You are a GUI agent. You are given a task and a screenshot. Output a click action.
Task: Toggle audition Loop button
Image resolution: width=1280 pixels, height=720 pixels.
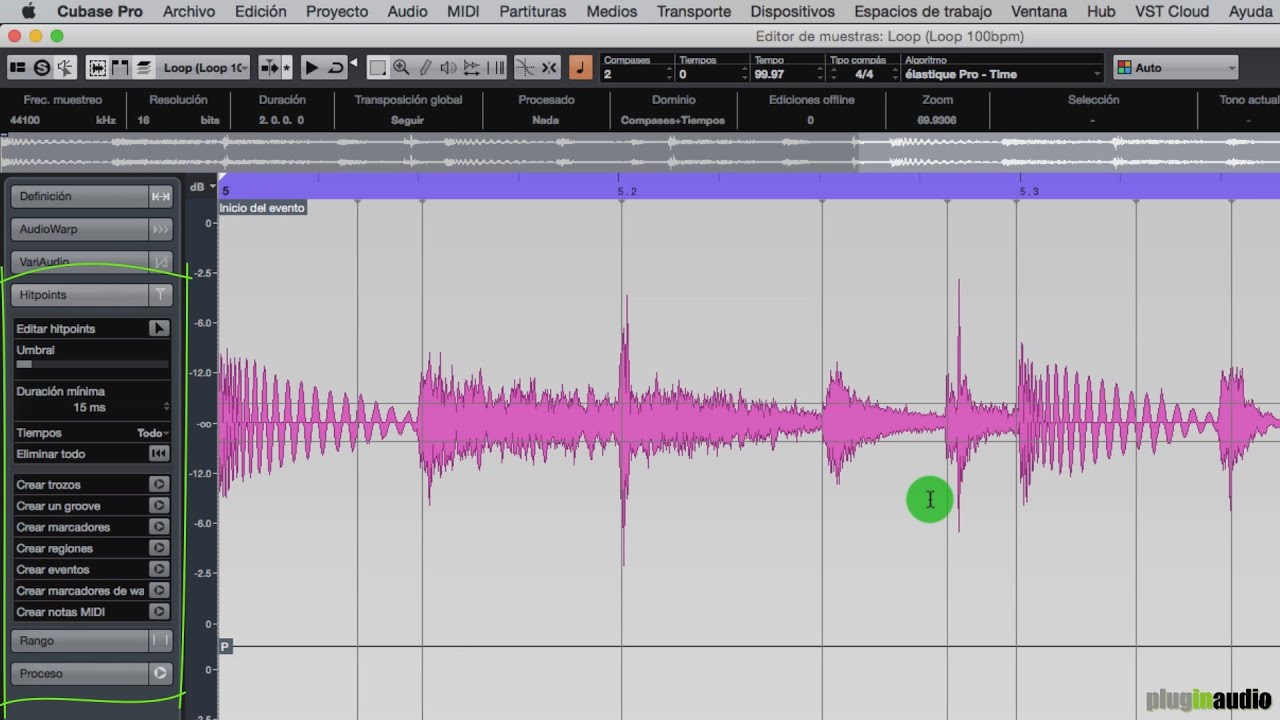click(x=335, y=68)
